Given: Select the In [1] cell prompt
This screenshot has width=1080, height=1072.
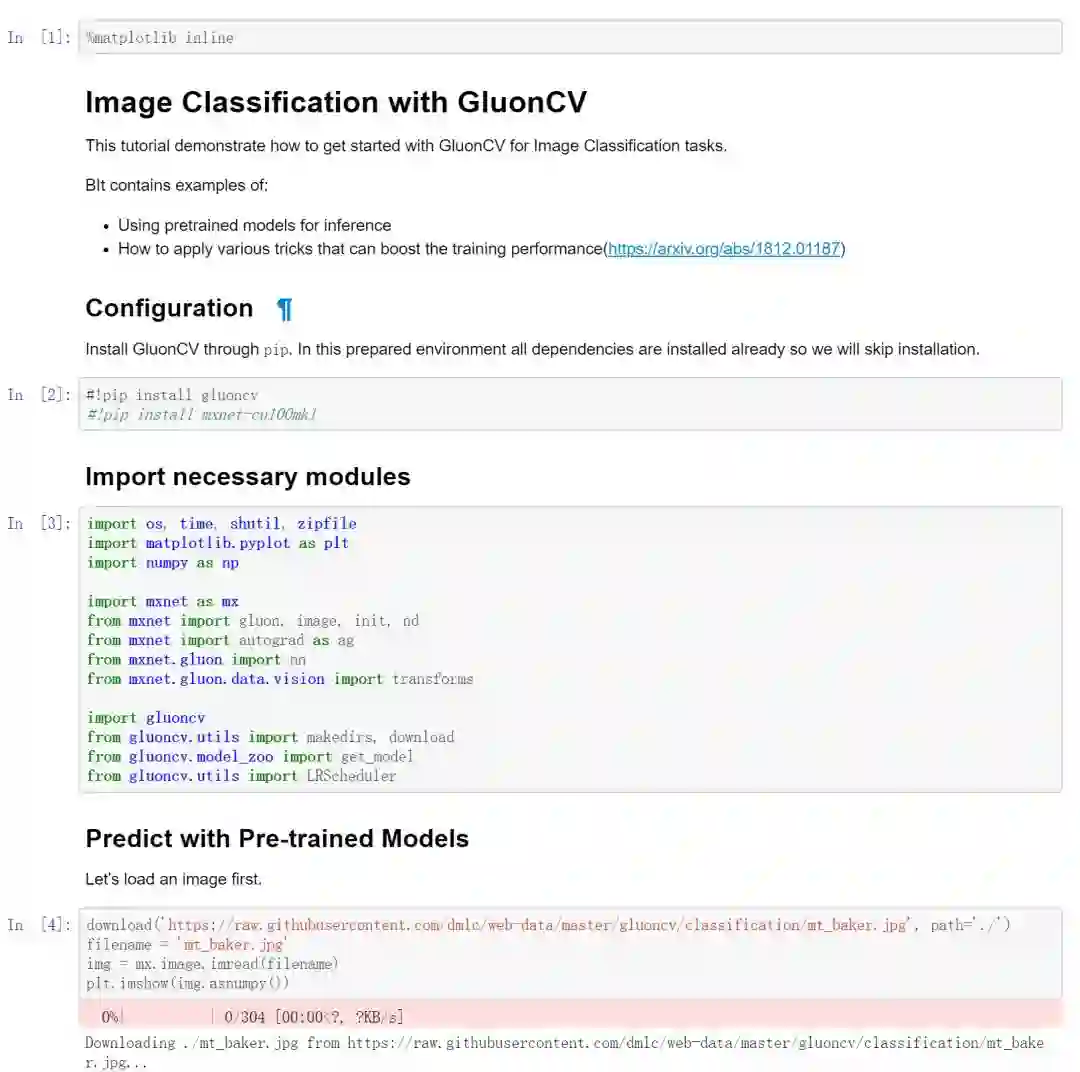Looking at the screenshot, I should (x=39, y=38).
